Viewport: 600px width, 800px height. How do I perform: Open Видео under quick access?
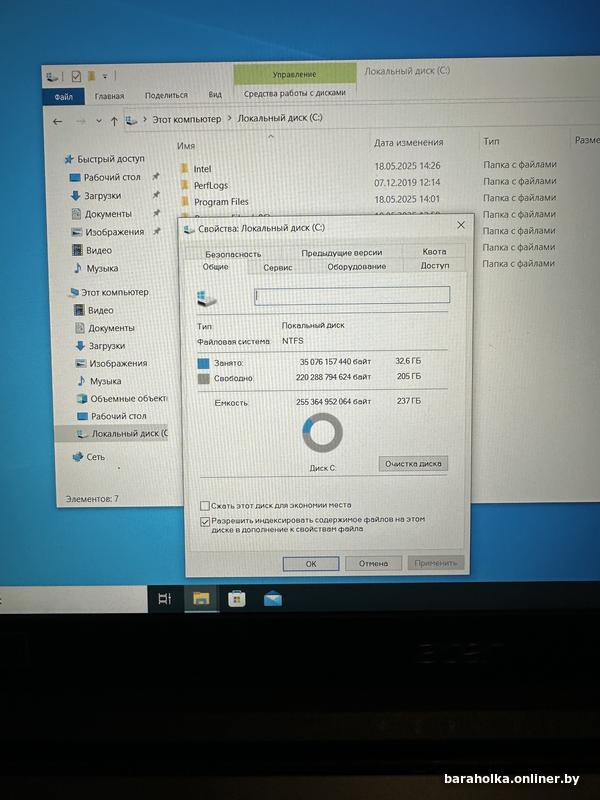click(x=98, y=250)
